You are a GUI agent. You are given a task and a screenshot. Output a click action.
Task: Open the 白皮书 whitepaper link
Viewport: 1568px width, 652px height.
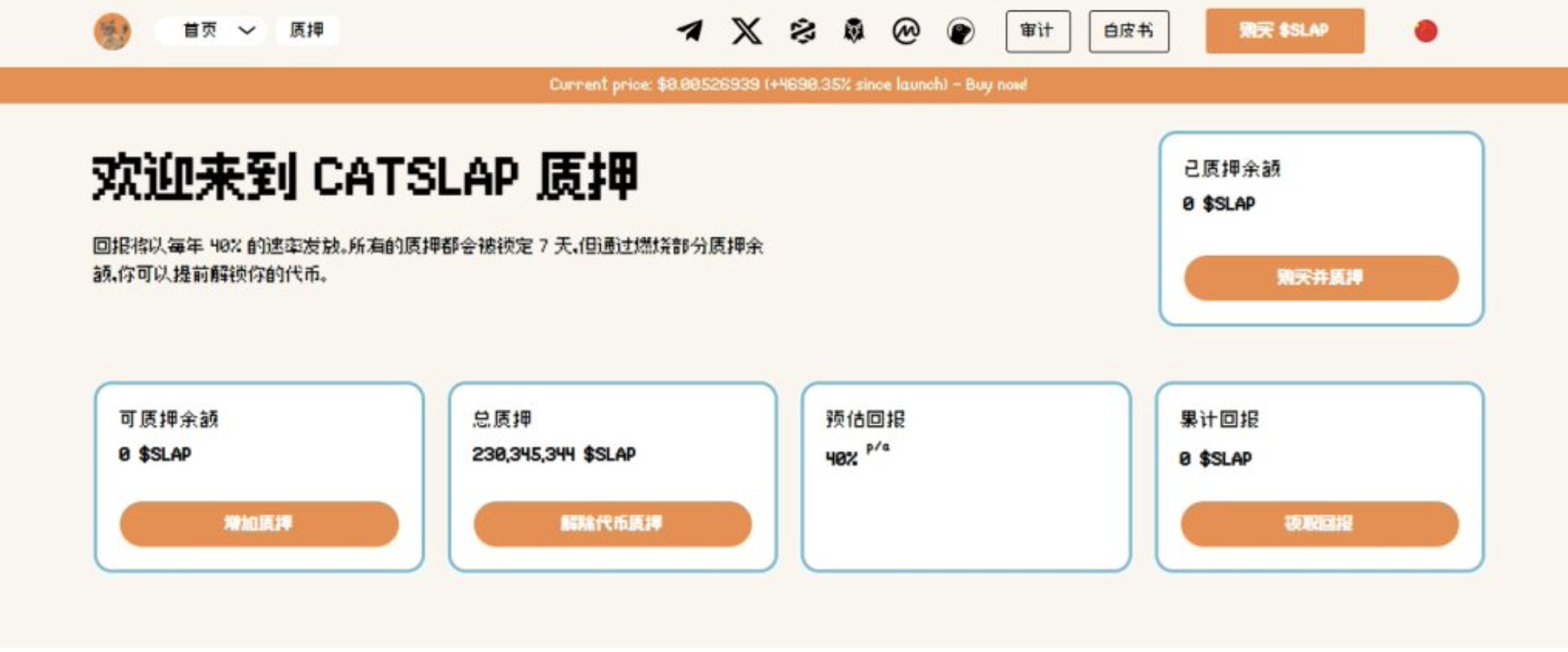tap(1128, 32)
